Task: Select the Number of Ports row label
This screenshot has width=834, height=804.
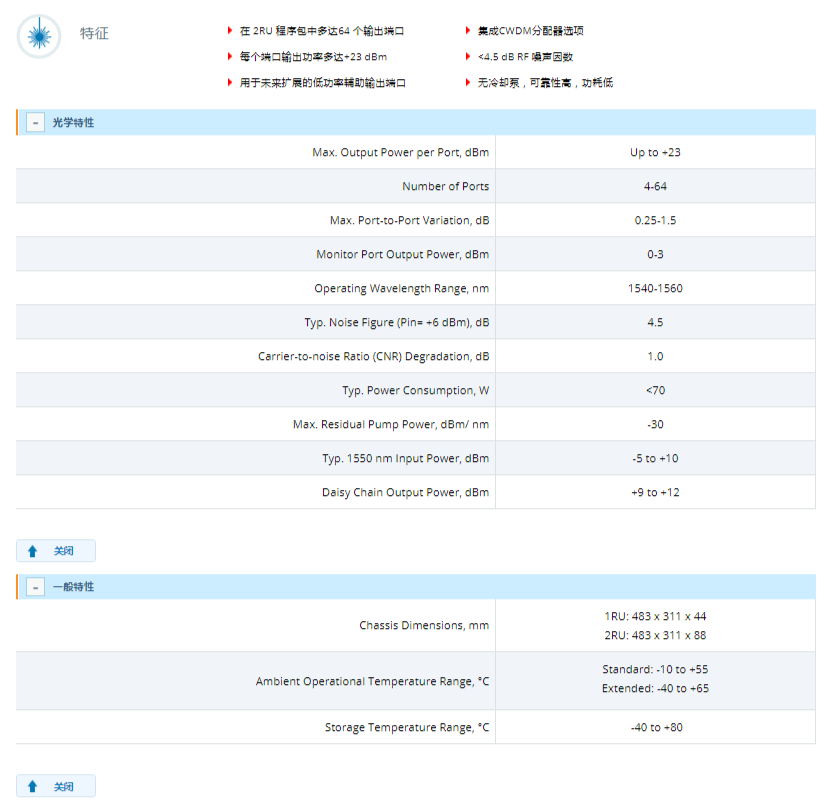Action: point(445,187)
